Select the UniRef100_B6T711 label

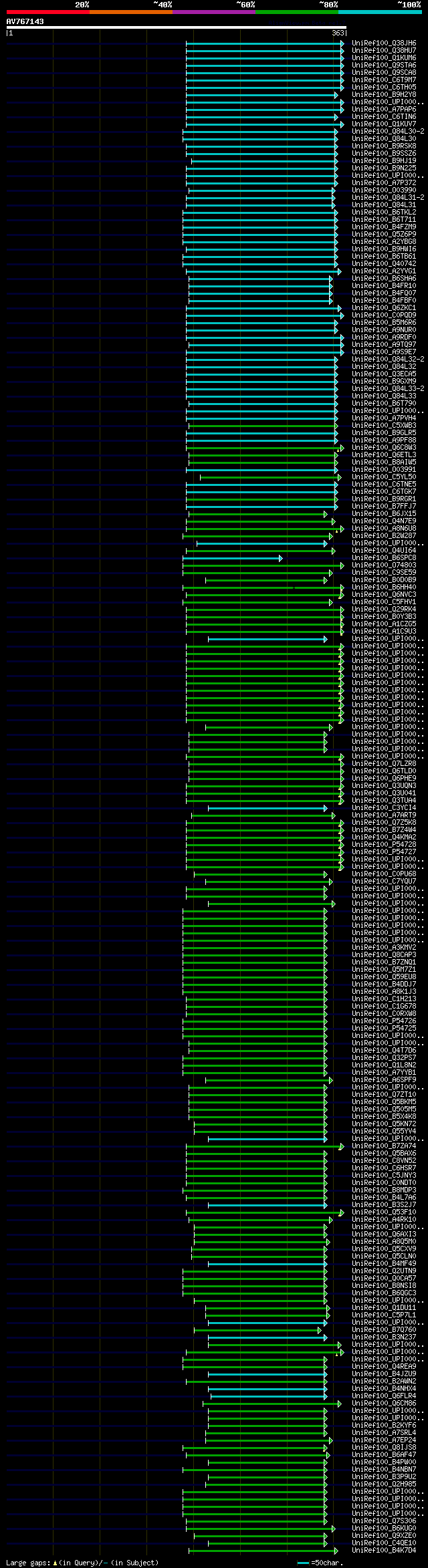pyautogui.click(x=384, y=220)
